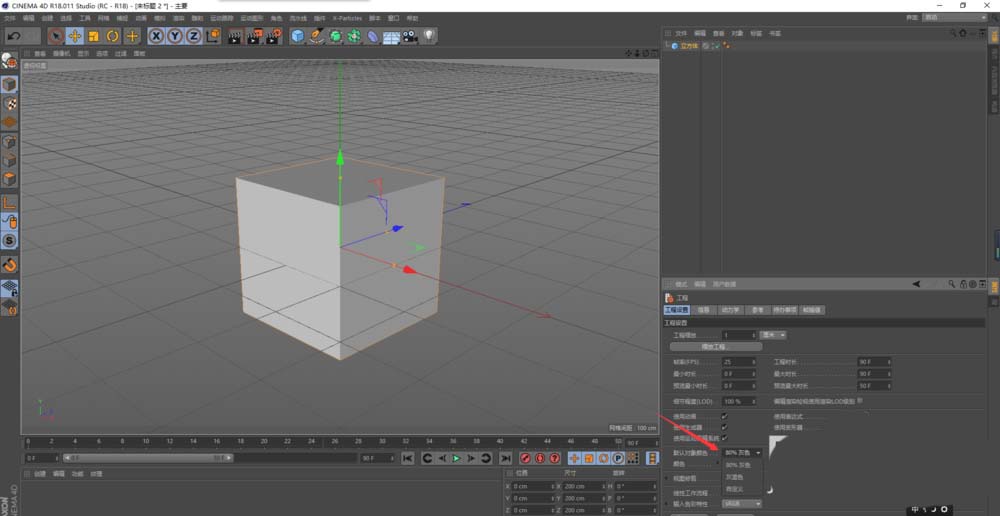Screen dimensions: 1000x516
Task: Open the 工程缩放 unit dropdown
Action: pos(774,335)
